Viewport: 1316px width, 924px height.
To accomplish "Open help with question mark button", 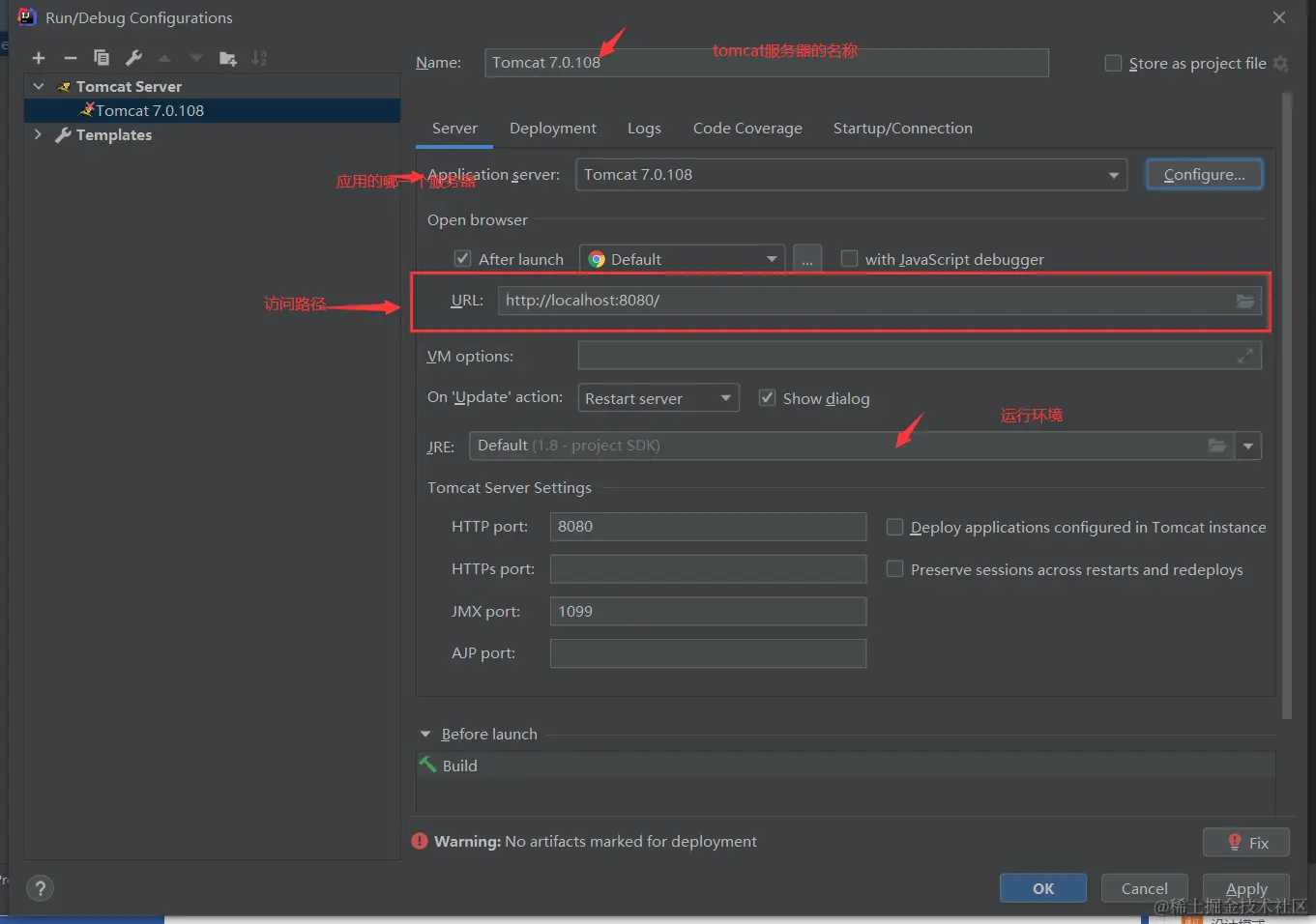I will point(40,888).
